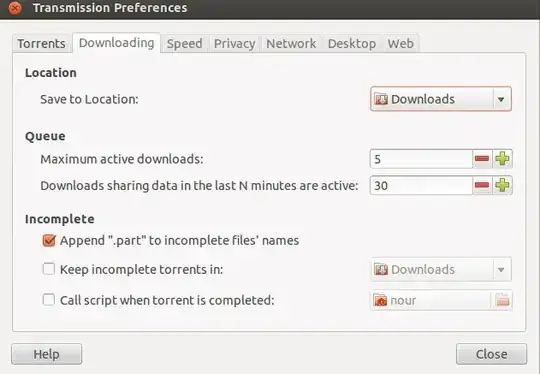Click the plus icon for N minutes value
Image resolution: width=540 pixels, height=374 pixels.
click(x=502, y=185)
